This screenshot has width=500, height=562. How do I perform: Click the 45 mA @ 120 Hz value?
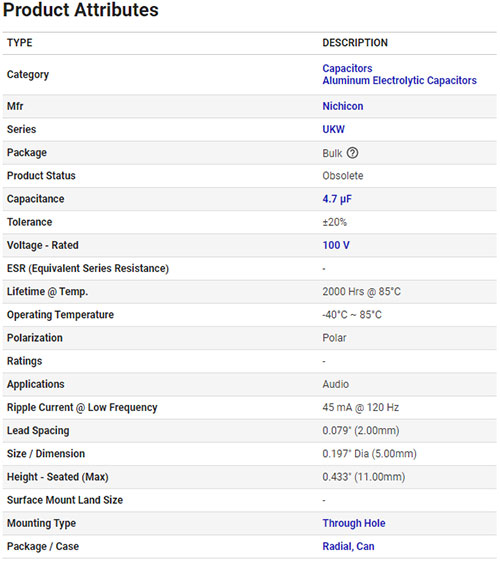[x=361, y=408]
